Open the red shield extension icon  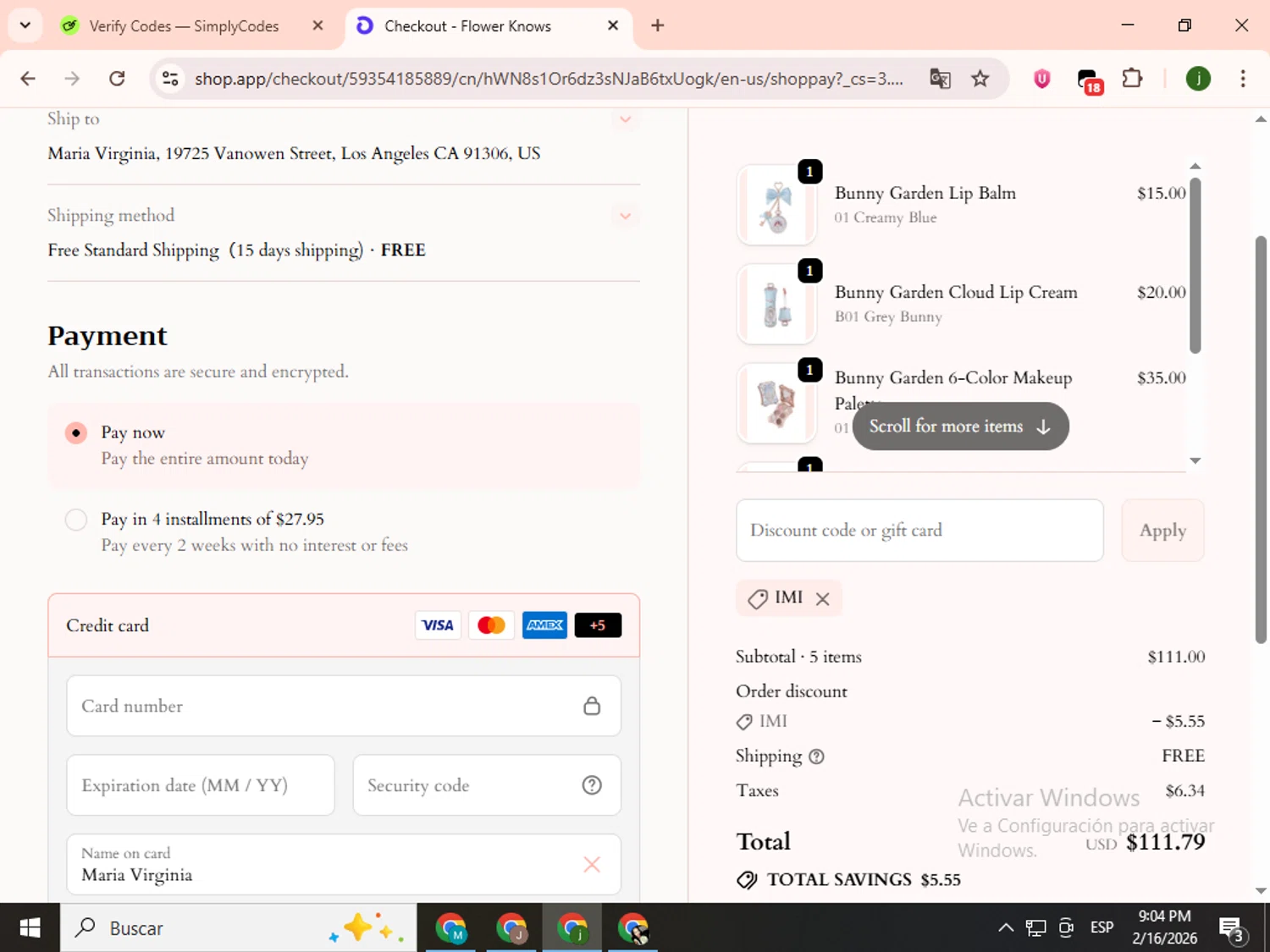coord(1042,79)
